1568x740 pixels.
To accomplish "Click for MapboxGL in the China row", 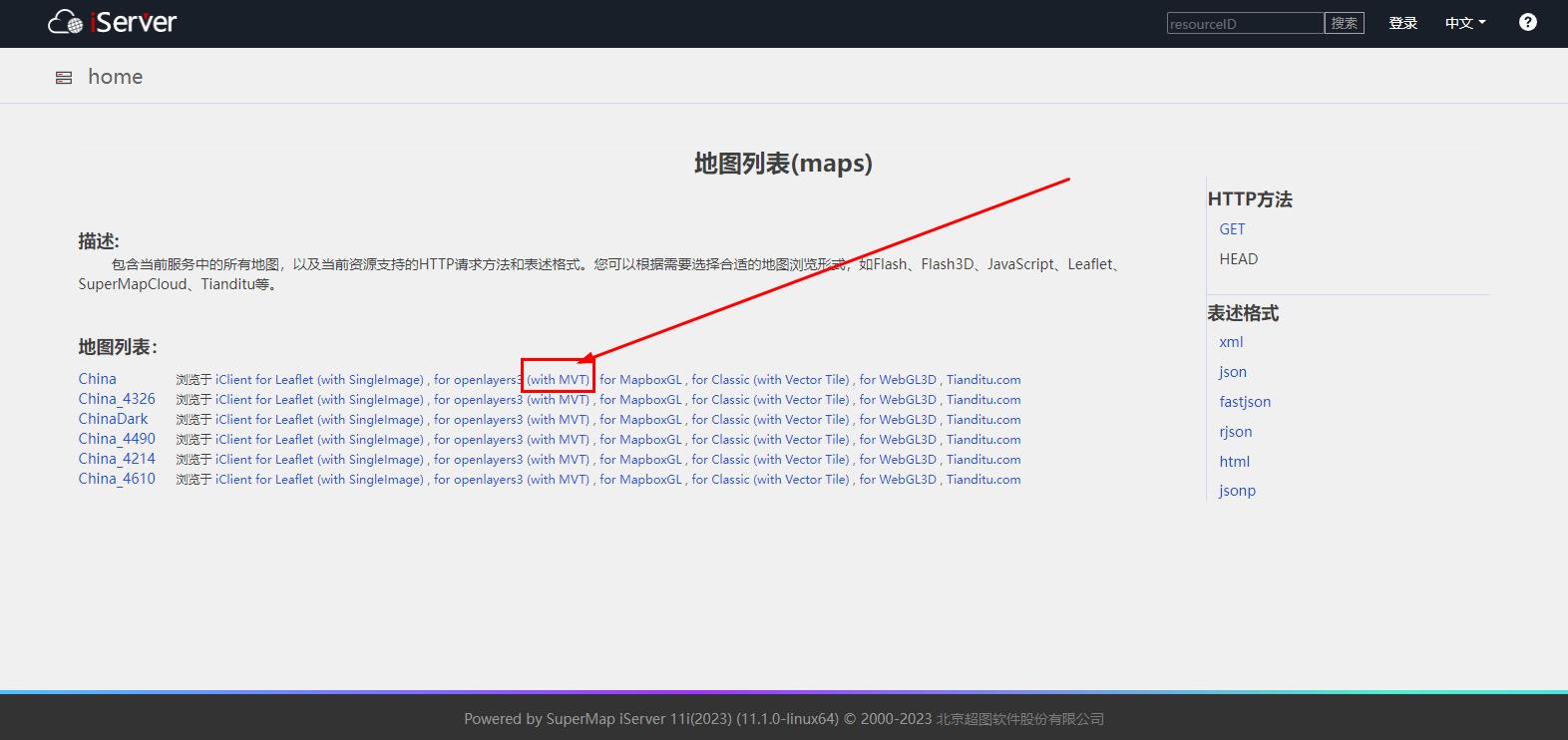I will pyautogui.click(x=640, y=380).
